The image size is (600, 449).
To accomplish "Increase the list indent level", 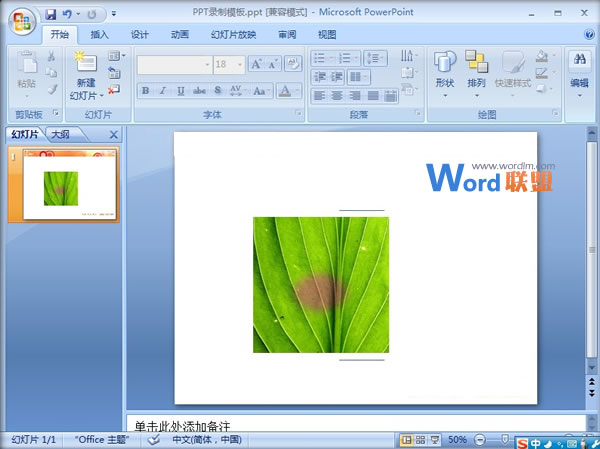I will coord(336,77).
